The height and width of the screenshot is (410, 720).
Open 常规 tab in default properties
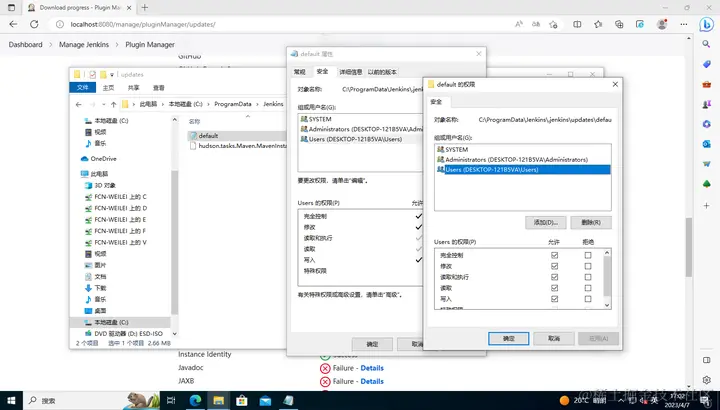point(299,72)
